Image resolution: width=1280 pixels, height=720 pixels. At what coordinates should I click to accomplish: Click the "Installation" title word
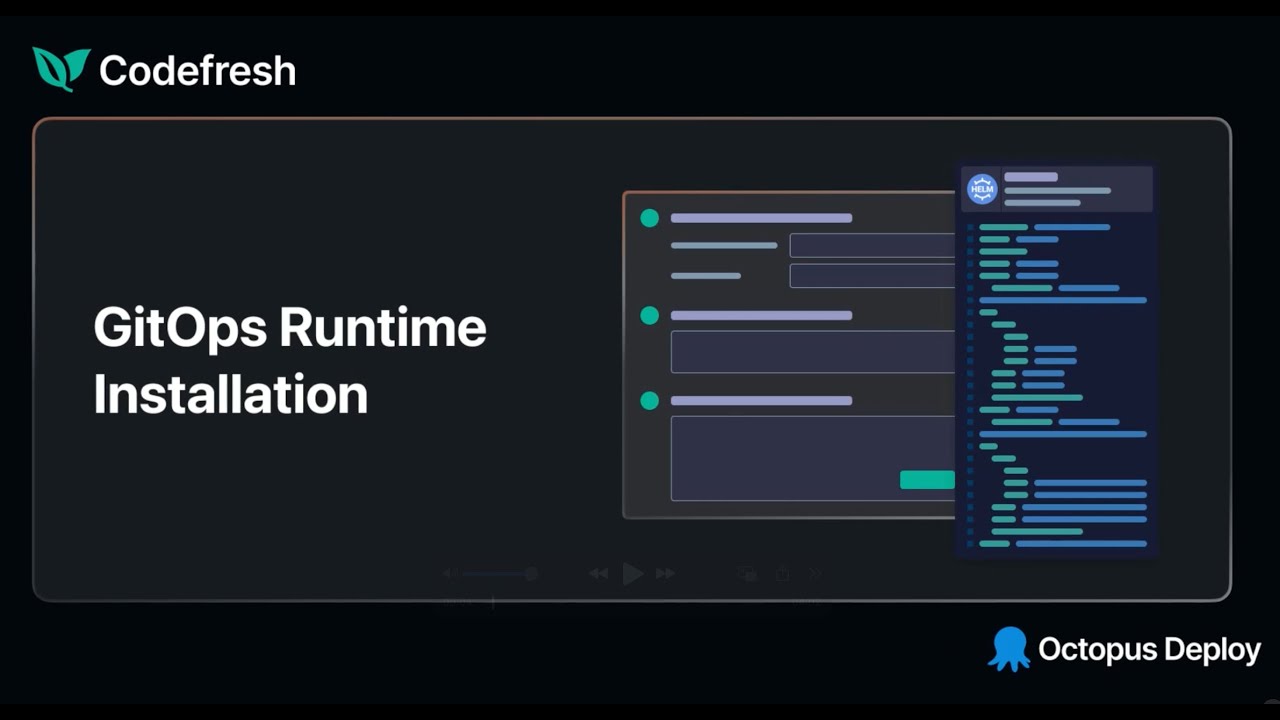pyautogui.click(x=231, y=395)
